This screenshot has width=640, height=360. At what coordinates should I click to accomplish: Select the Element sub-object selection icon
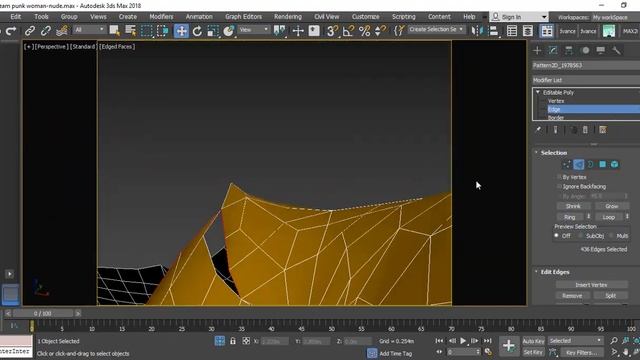(x=614, y=164)
